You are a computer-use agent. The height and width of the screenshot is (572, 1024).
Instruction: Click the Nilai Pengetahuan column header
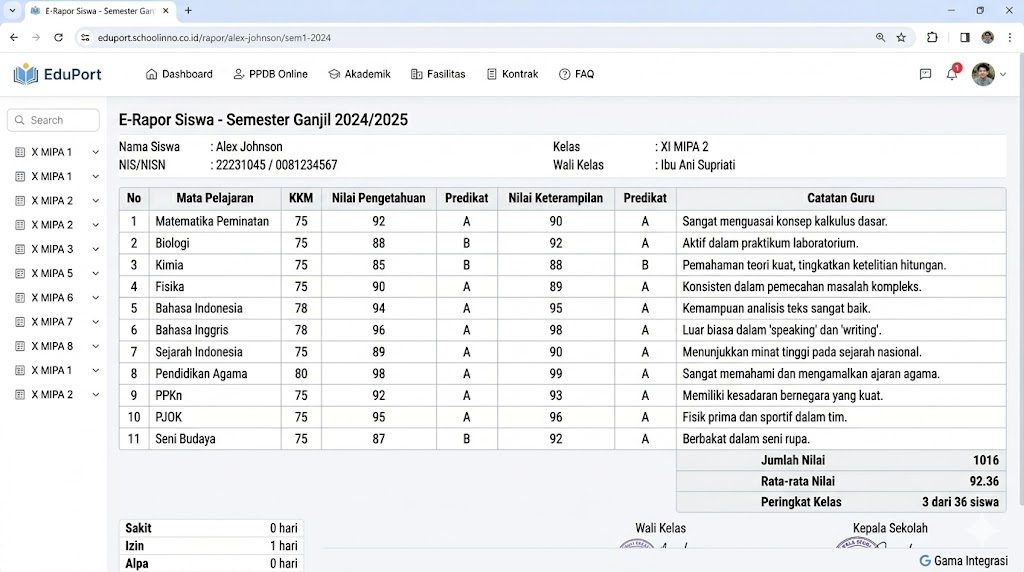point(379,199)
